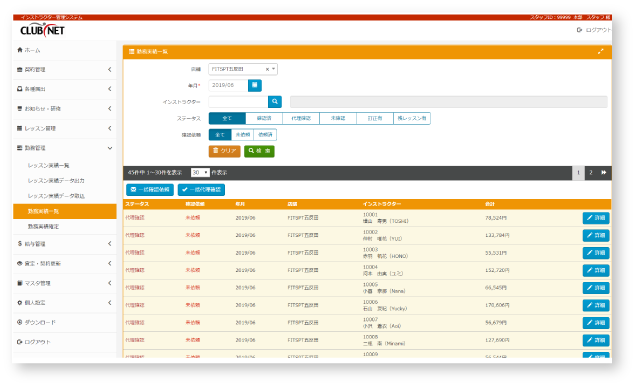The height and width of the screenshot is (387, 637).
Task: Select 確認依頼 filter 全て
Action: point(220,135)
